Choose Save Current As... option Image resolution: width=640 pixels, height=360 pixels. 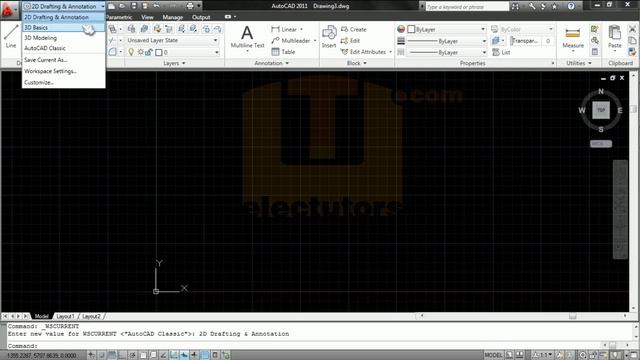[64, 60]
